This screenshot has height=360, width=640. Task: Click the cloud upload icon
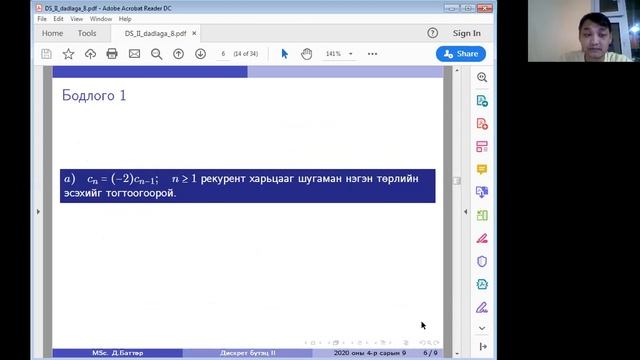[90, 54]
